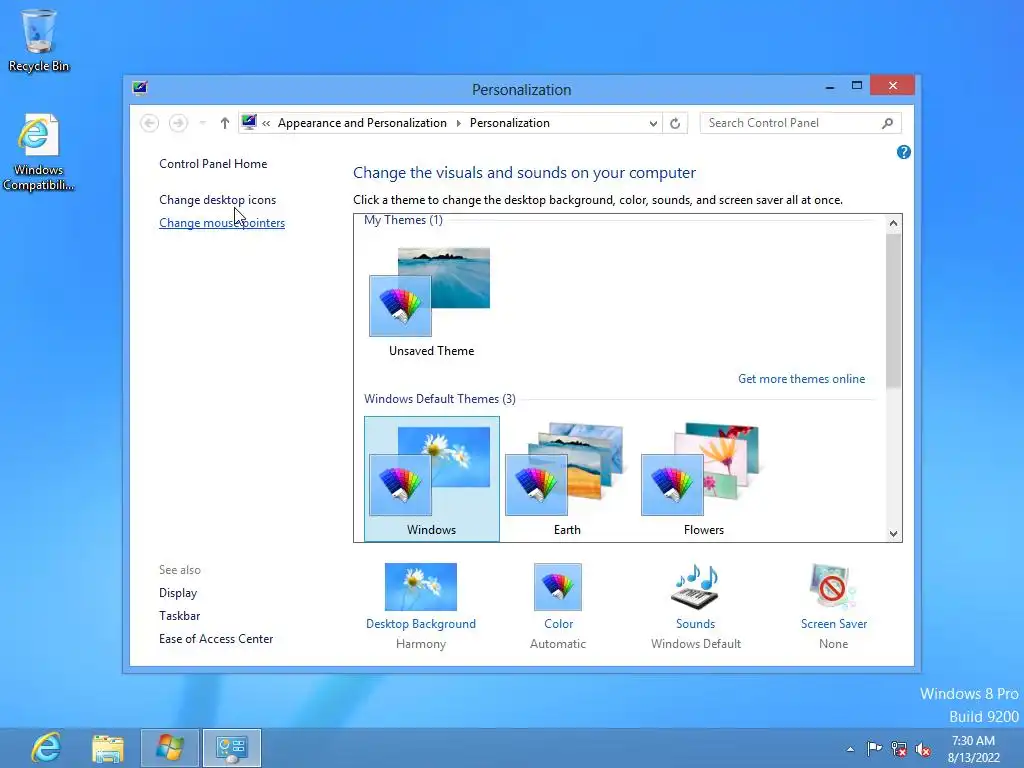Expand breadcrumb arrow after Appearance and Personalization
1024x768 pixels.
coord(458,123)
